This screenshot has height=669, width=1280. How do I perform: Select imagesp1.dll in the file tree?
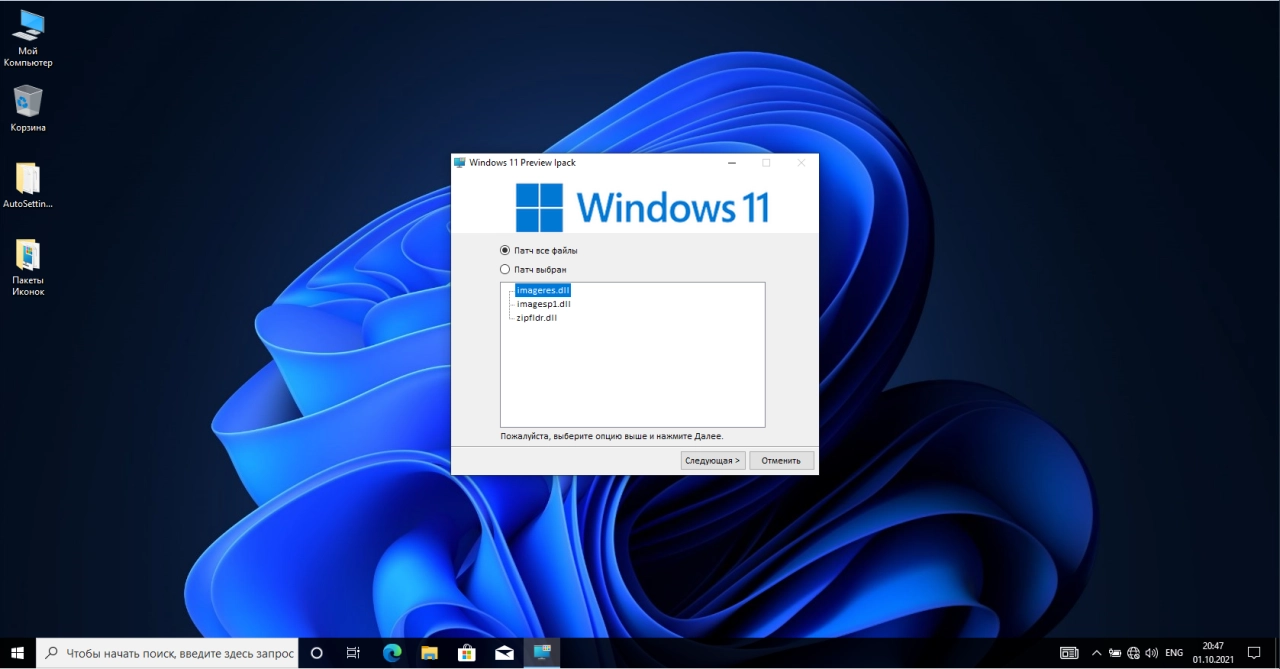point(544,304)
